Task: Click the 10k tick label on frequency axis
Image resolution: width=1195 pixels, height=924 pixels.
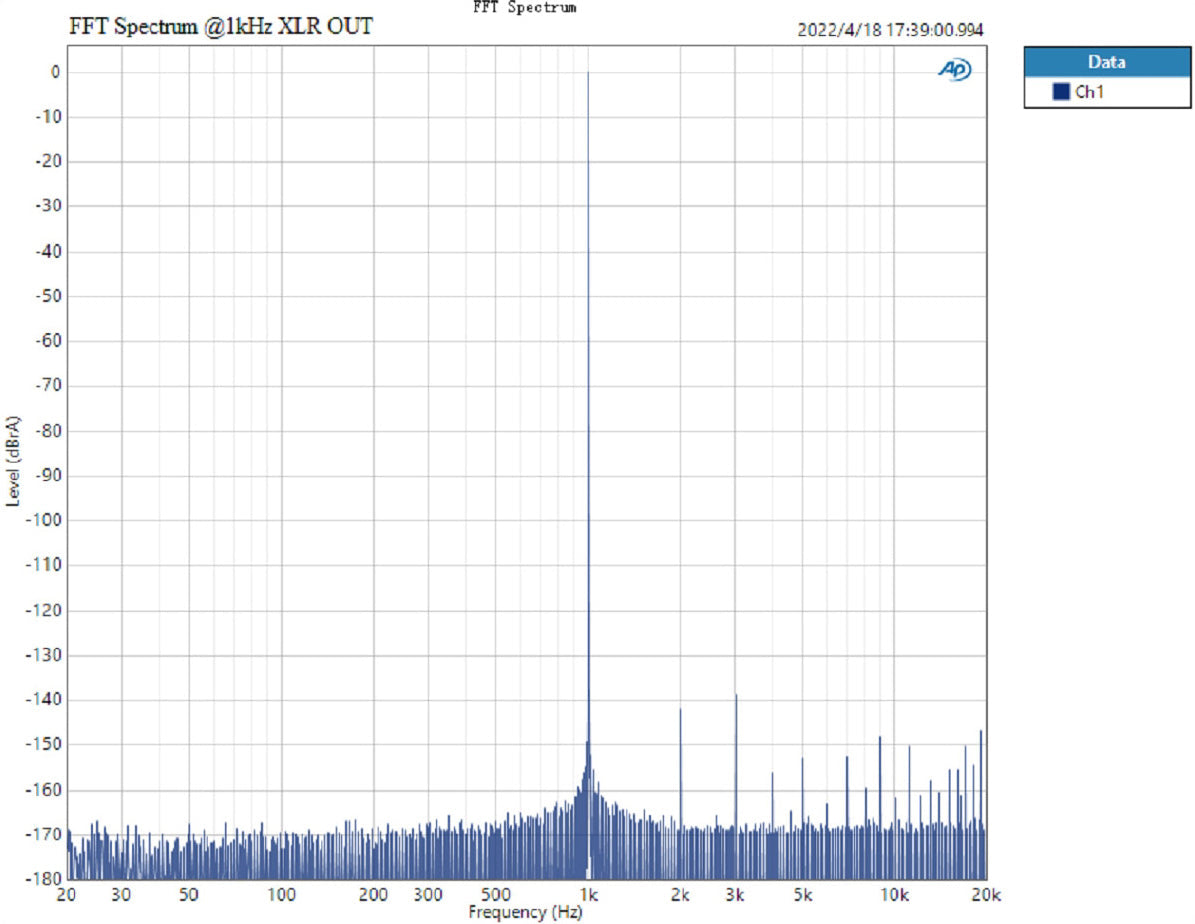Action: pos(894,895)
